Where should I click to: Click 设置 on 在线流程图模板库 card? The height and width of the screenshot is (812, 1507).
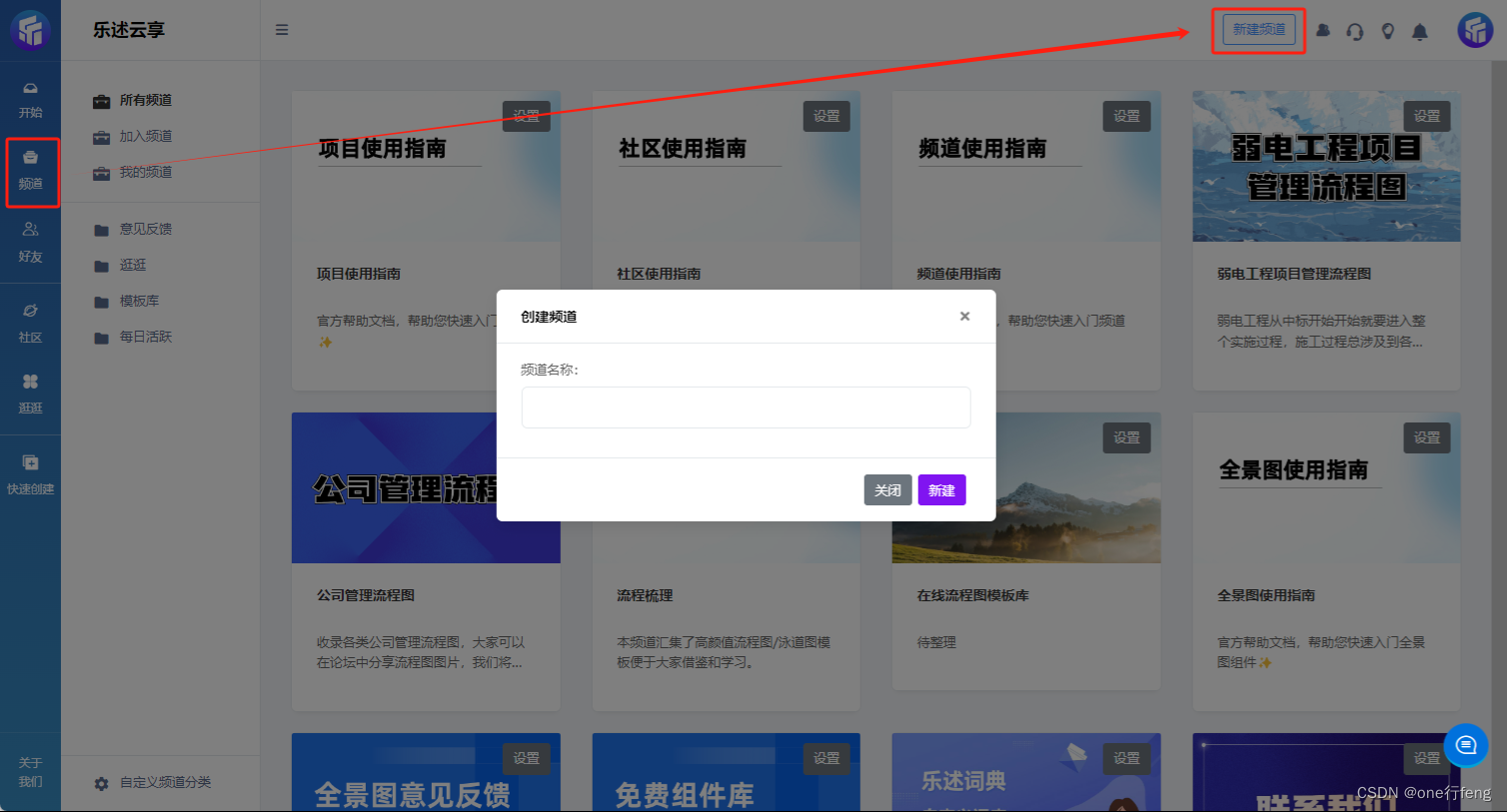1127,437
